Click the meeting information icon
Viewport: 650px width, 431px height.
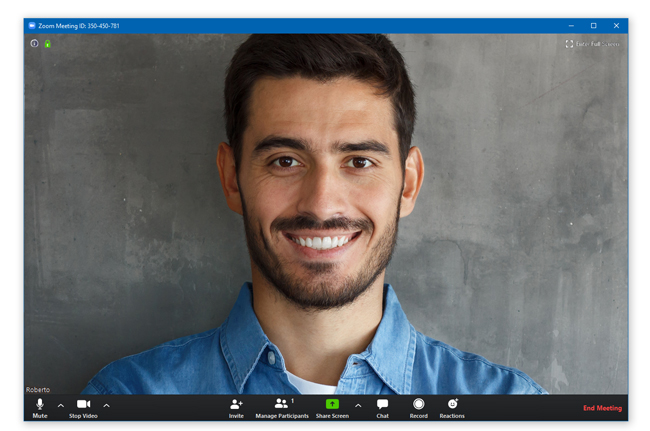(x=34, y=43)
